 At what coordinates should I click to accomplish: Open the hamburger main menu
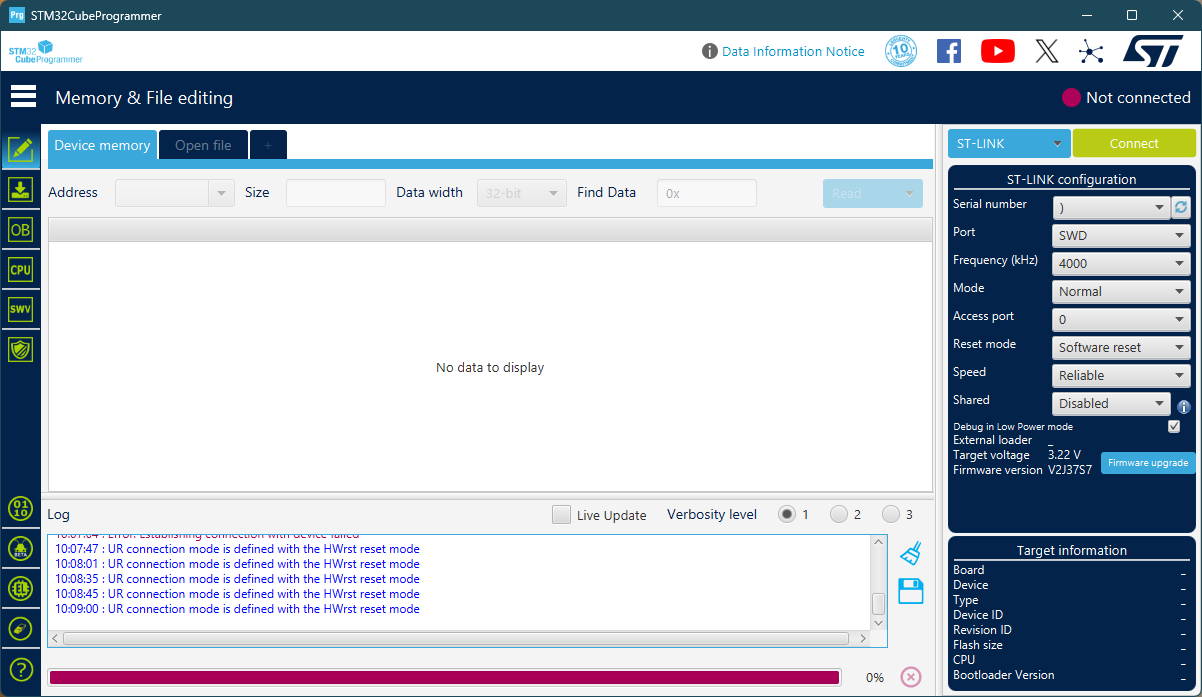[23, 97]
